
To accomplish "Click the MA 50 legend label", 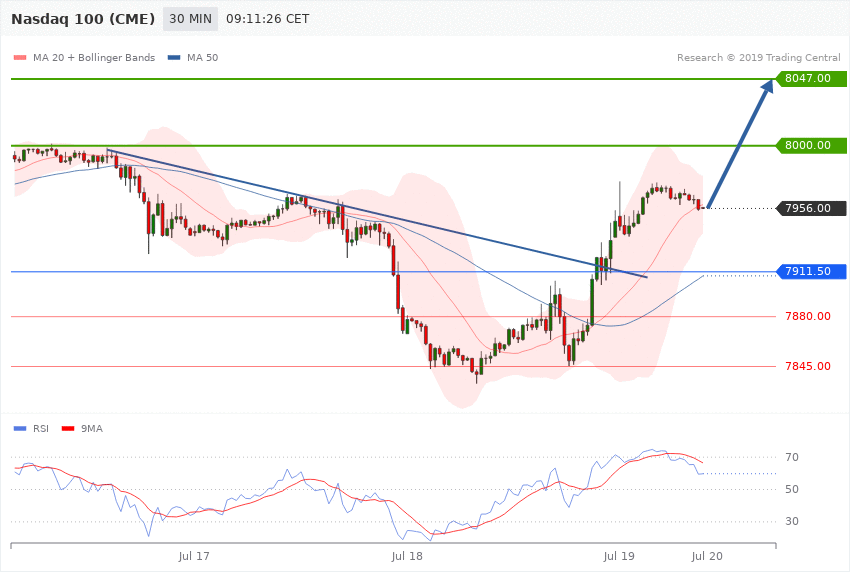I will [x=202, y=57].
